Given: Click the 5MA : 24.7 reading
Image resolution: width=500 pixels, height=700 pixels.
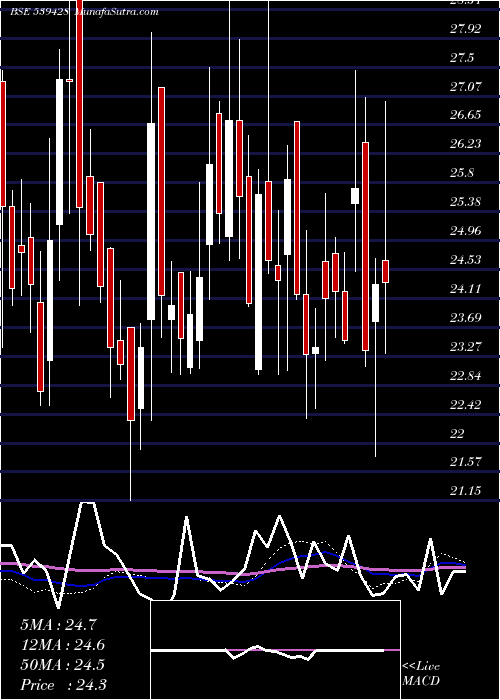Looking at the screenshot, I should pyautogui.click(x=58, y=625).
